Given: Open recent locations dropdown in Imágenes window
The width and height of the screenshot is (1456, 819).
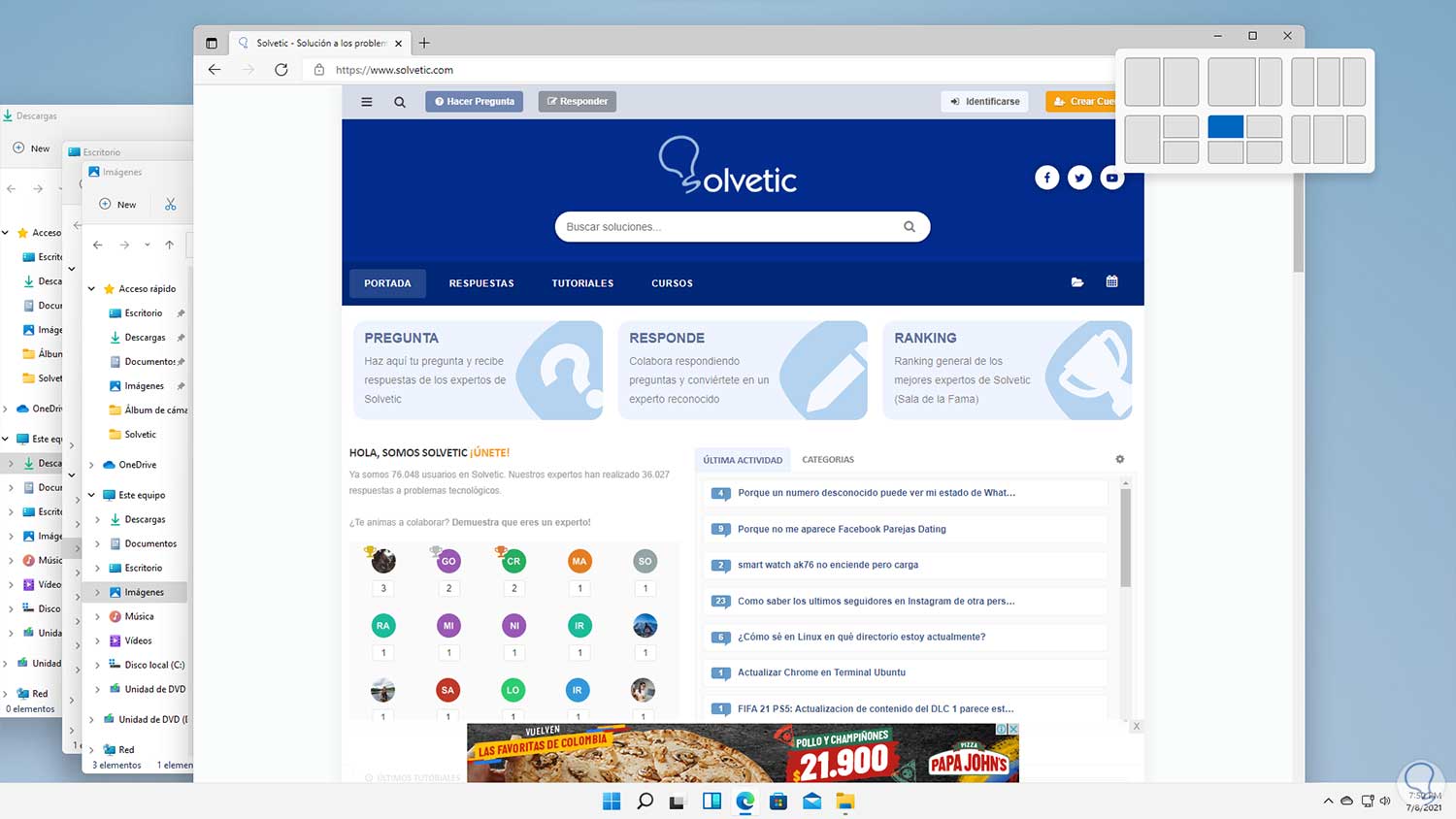Looking at the screenshot, I should tap(148, 245).
